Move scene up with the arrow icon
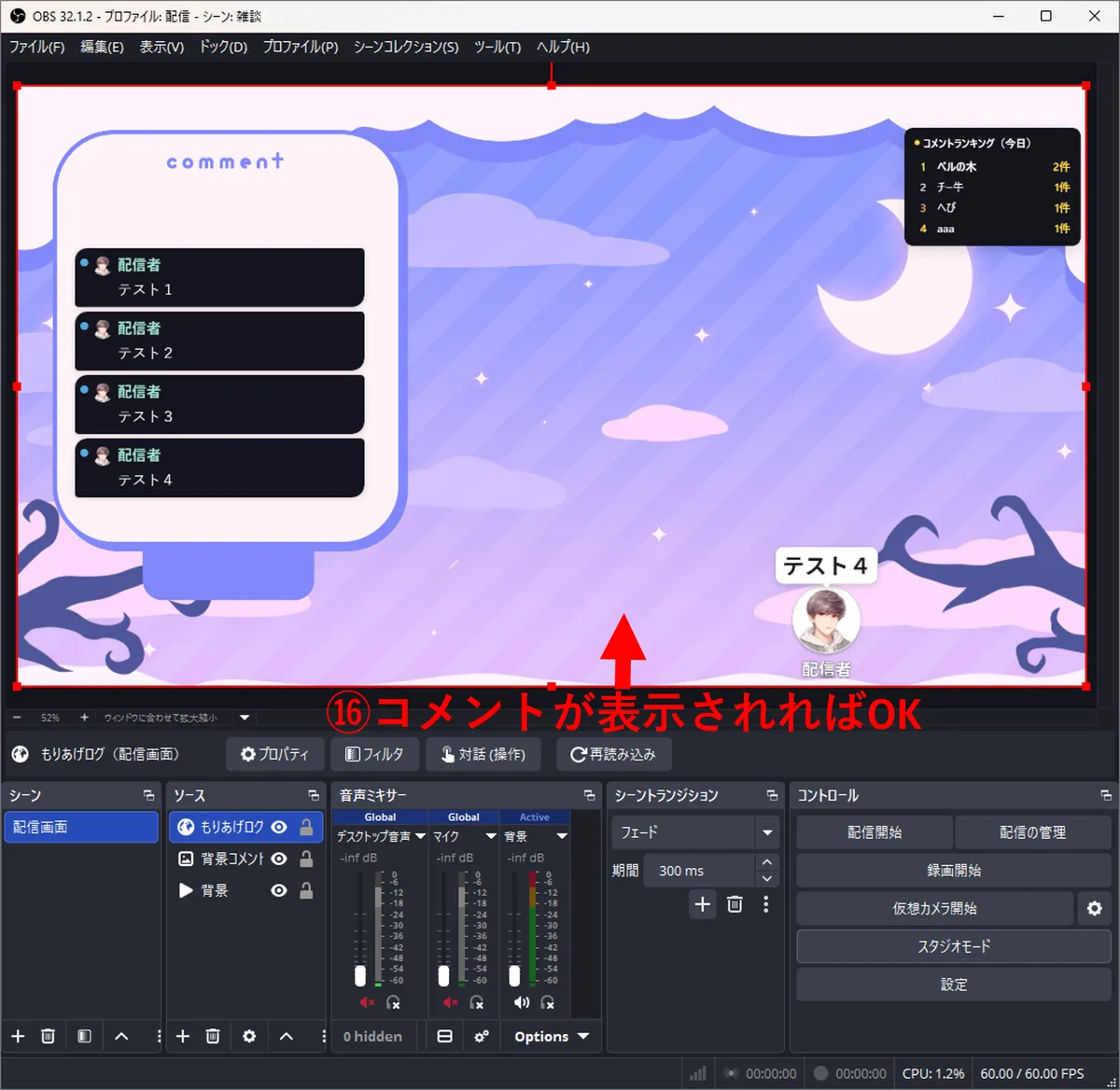 [121, 1036]
